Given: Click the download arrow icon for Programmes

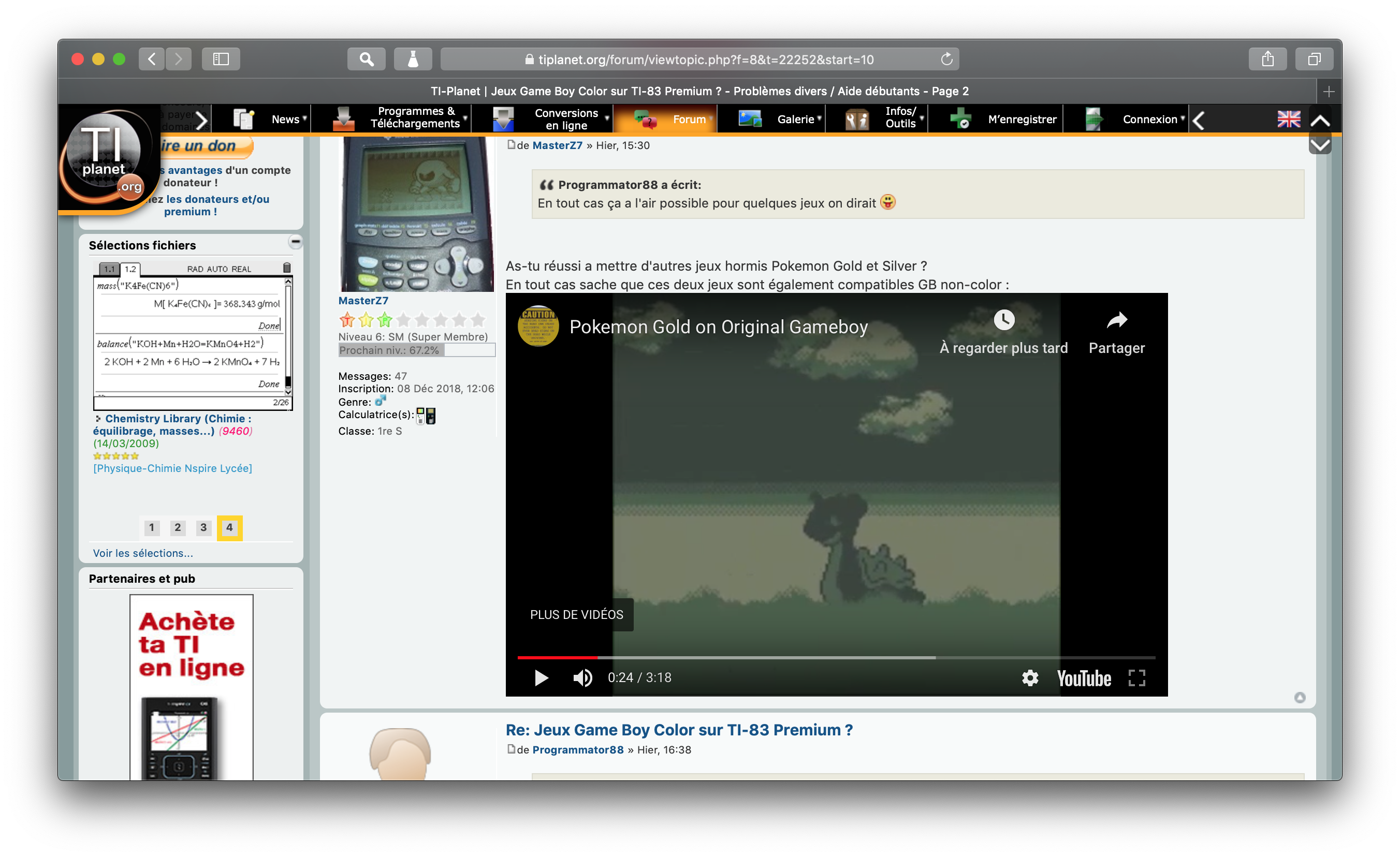Looking at the screenshot, I should (x=343, y=119).
